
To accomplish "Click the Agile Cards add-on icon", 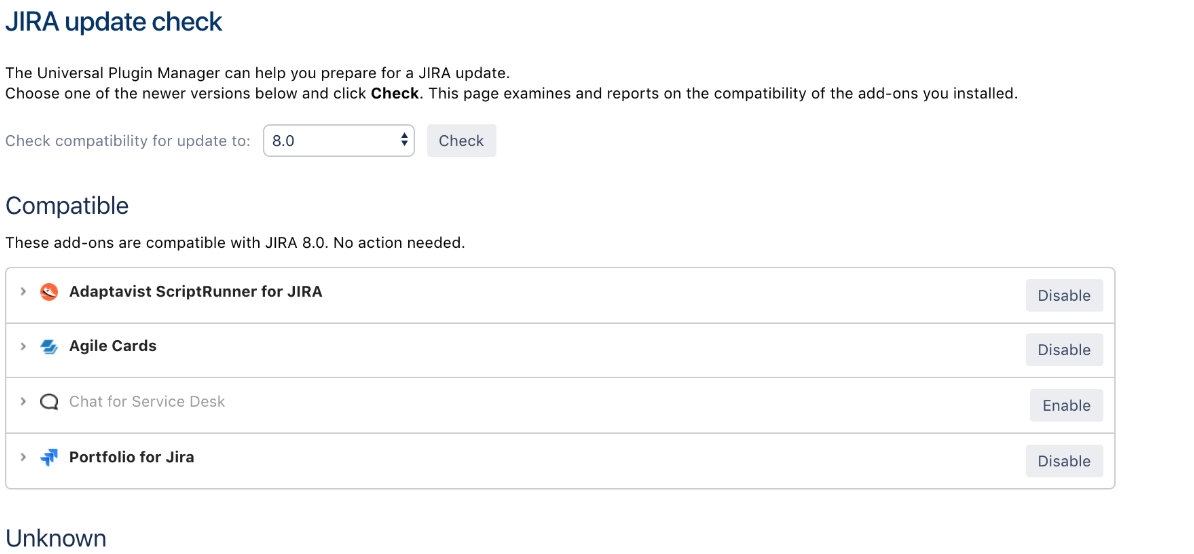I will click(49, 347).
